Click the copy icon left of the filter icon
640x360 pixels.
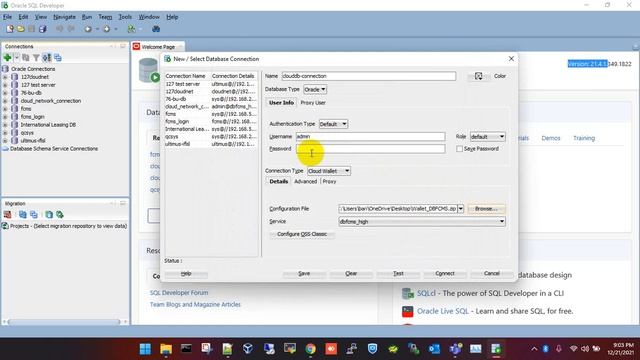(26, 58)
